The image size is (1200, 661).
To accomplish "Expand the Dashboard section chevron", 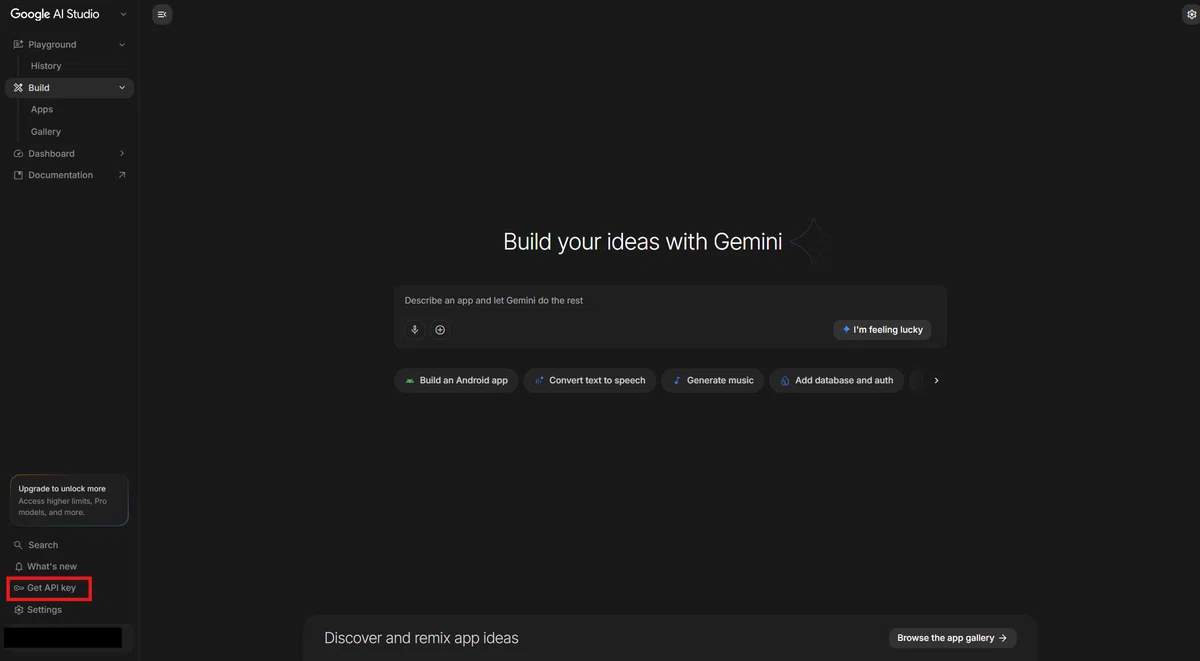I will tap(122, 154).
